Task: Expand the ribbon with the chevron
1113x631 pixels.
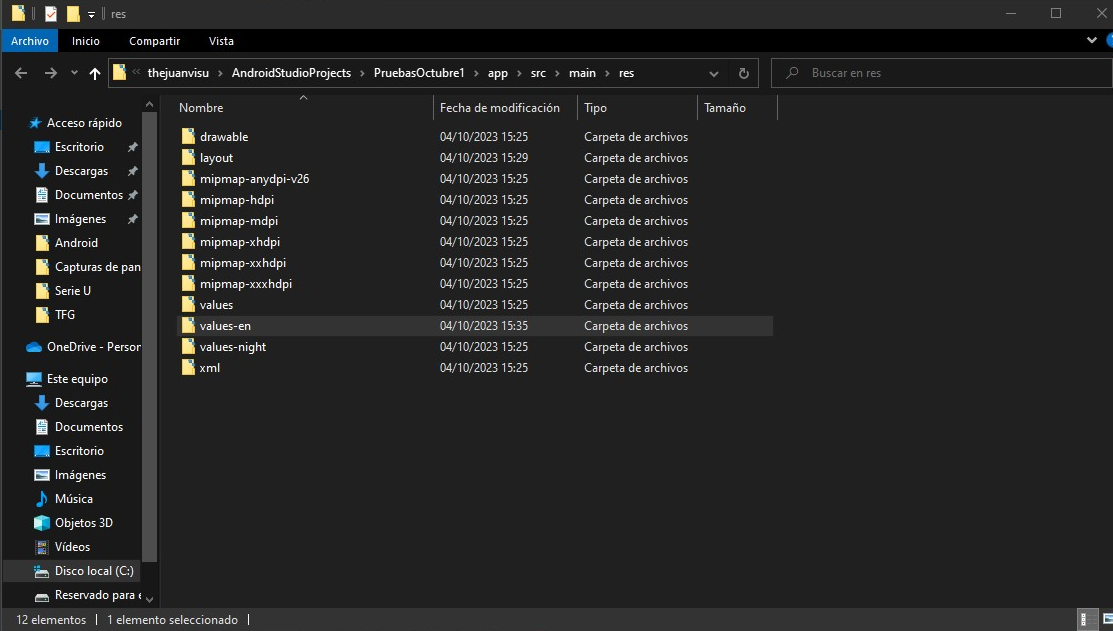Action: click(x=1091, y=41)
